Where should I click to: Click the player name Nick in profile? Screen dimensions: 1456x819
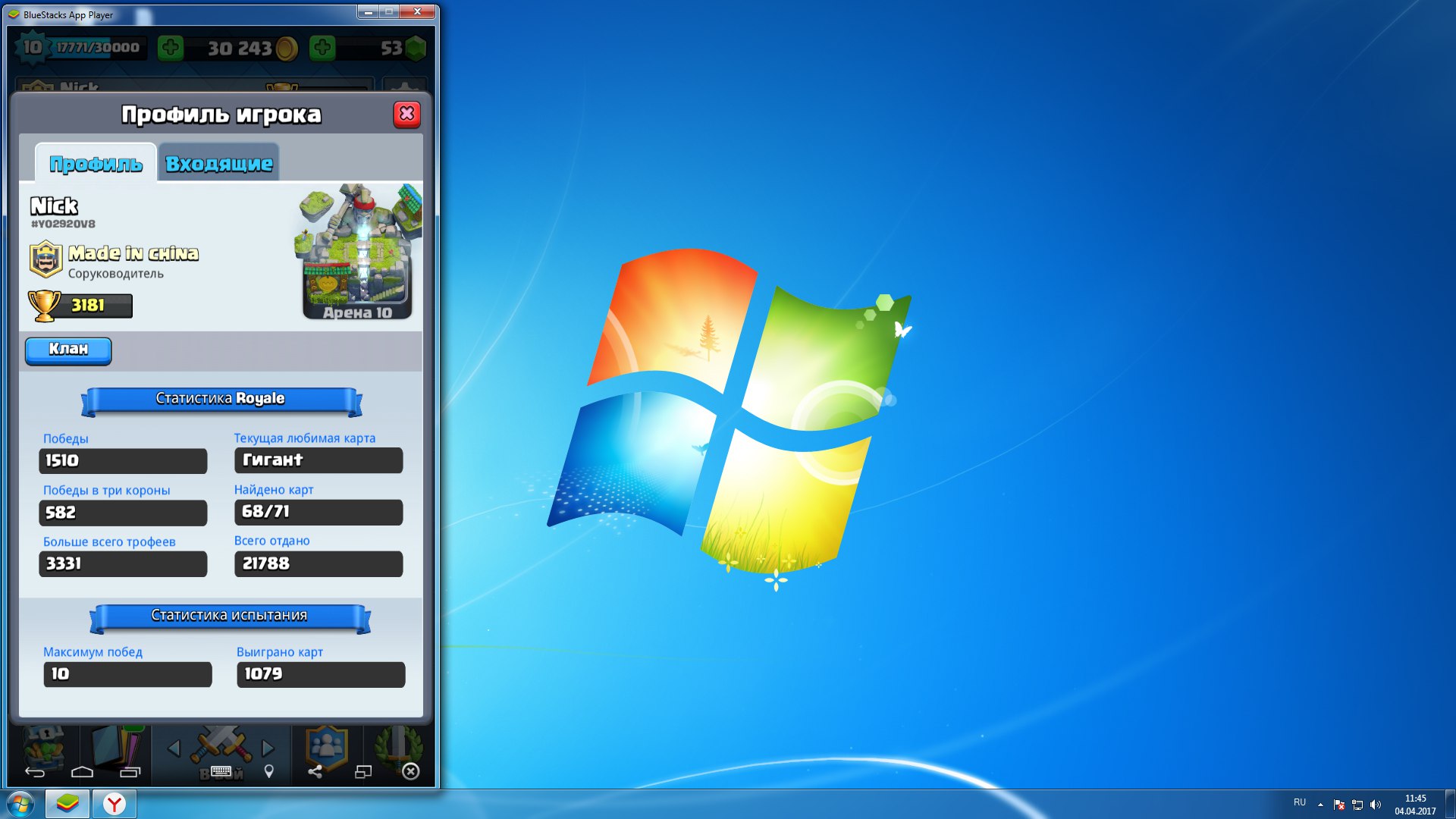pyautogui.click(x=54, y=206)
